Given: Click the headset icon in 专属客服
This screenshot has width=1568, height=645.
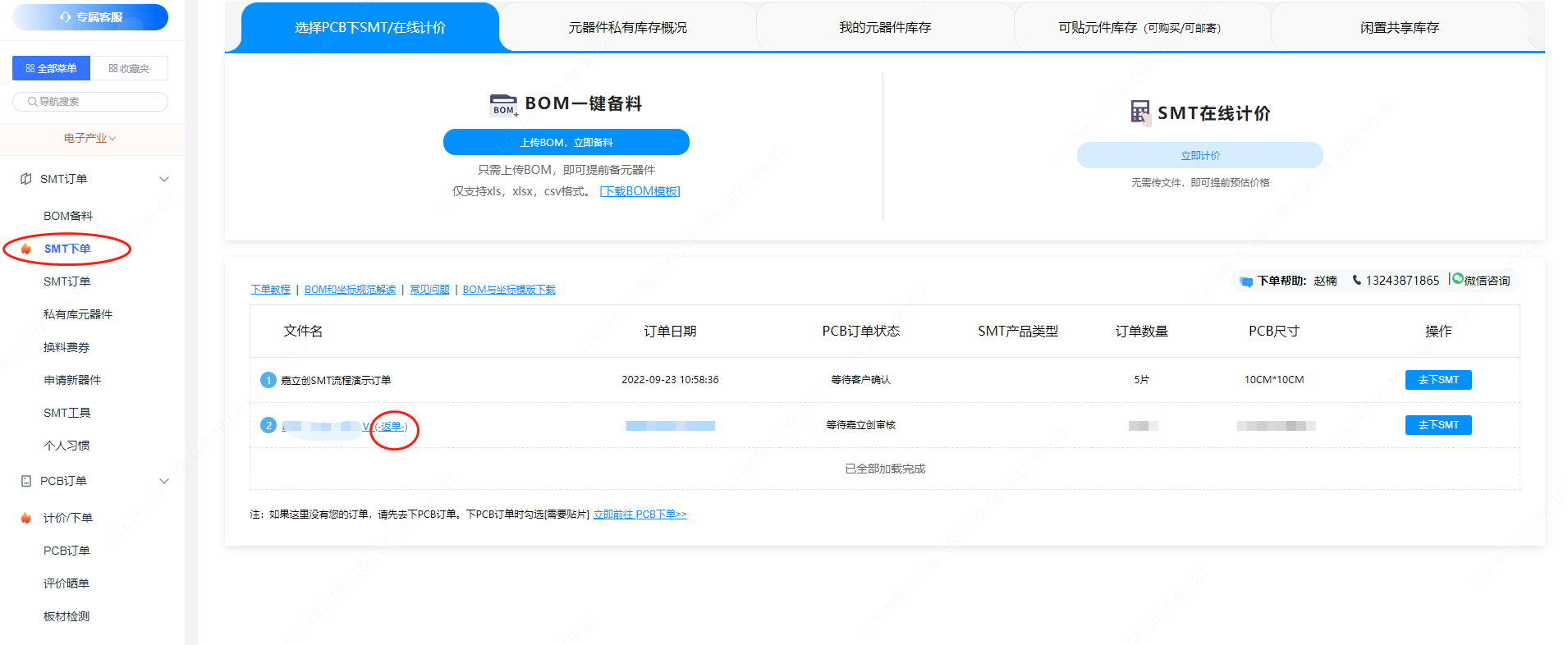Looking at the screenshot, I should [66, 17].
